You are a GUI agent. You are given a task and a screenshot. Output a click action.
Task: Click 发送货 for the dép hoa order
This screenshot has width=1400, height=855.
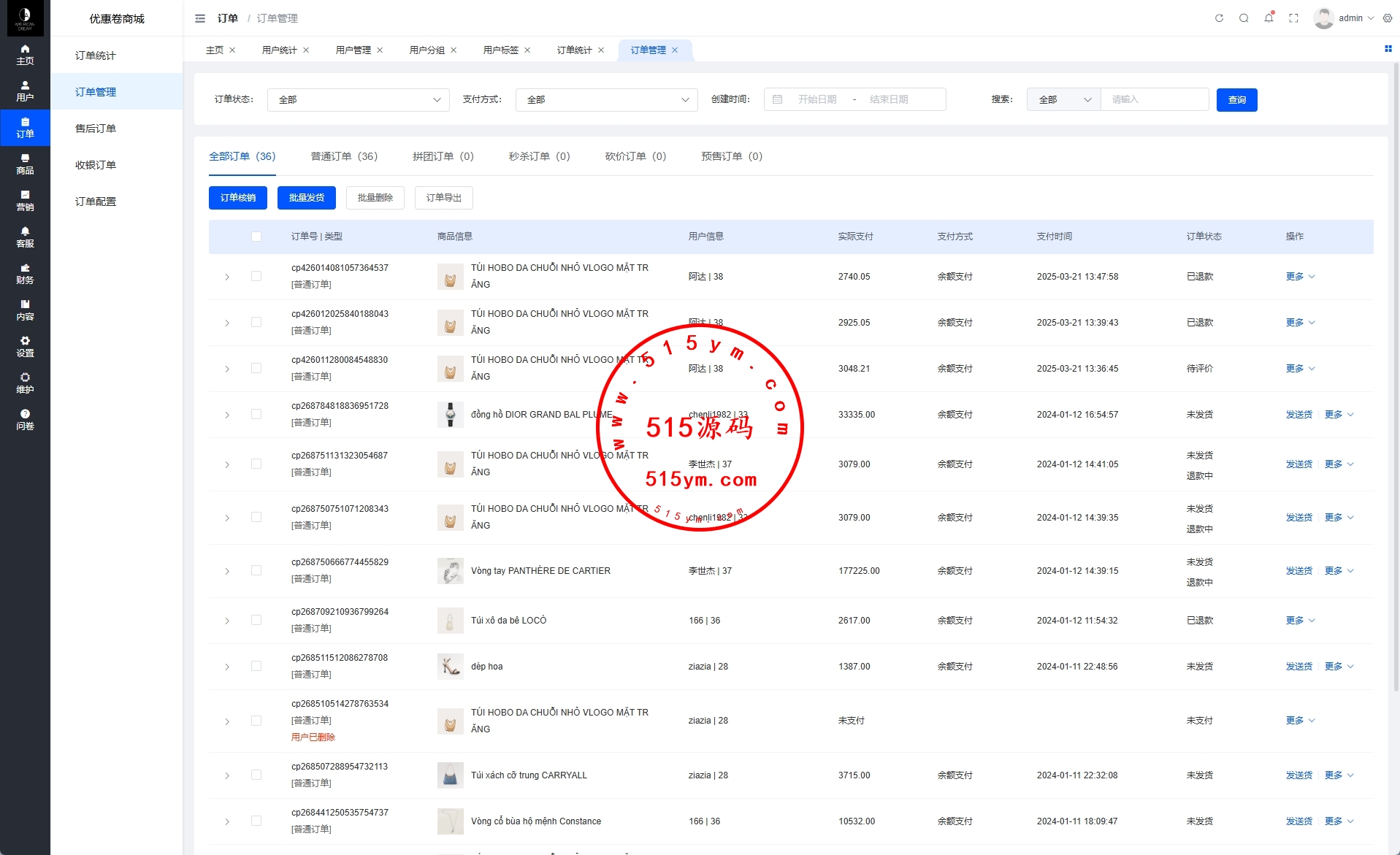[x=1298, y=667]
